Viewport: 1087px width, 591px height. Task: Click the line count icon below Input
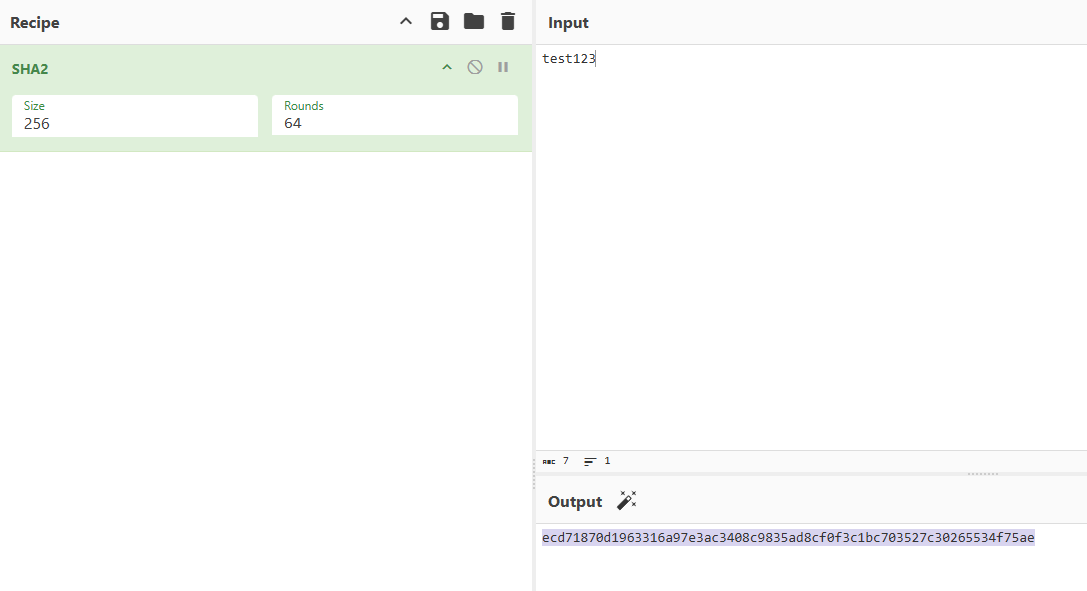click(x=590, y=461)
